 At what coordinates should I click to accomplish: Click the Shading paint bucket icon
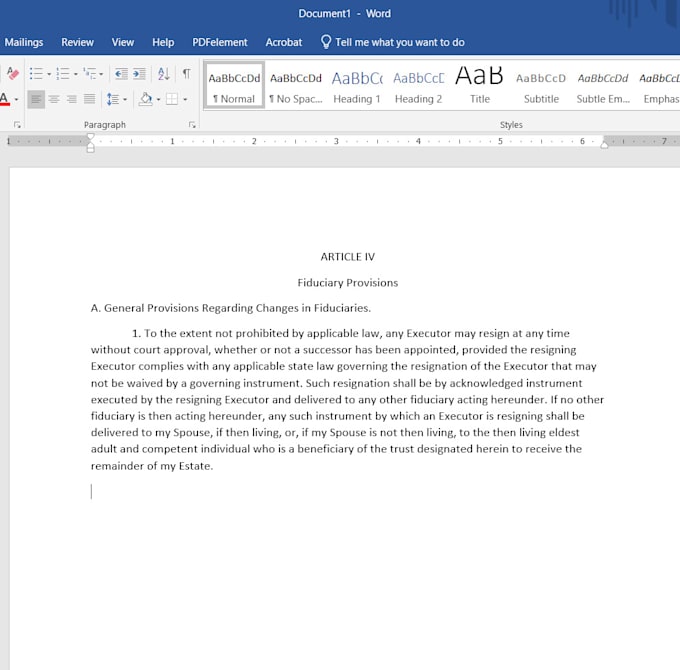coord(146,99)
